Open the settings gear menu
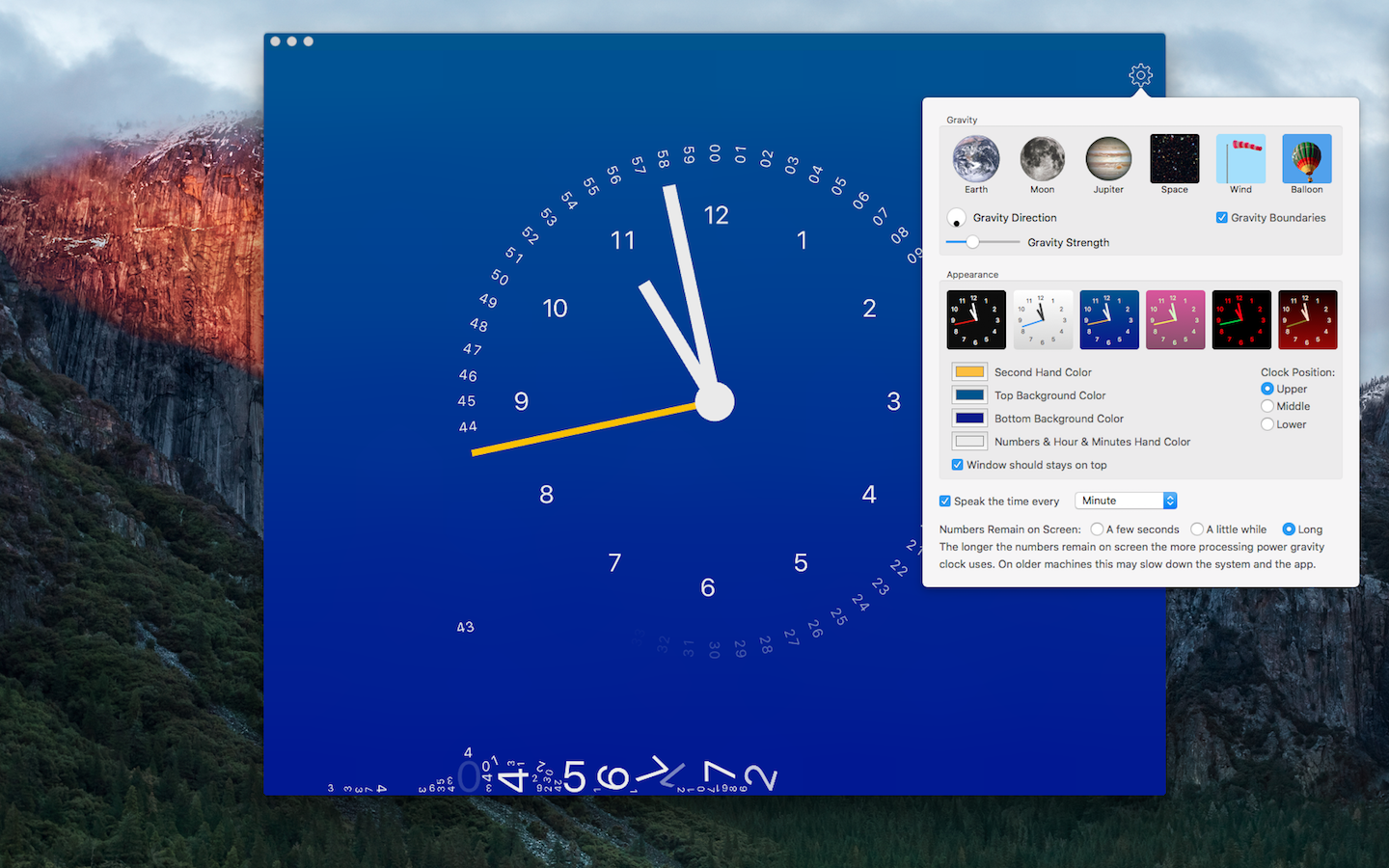 coord(1140,74)
